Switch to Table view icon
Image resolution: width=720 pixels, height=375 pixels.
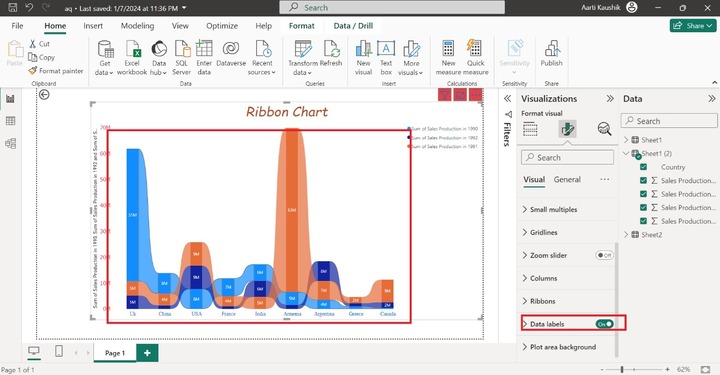[10, 121]
